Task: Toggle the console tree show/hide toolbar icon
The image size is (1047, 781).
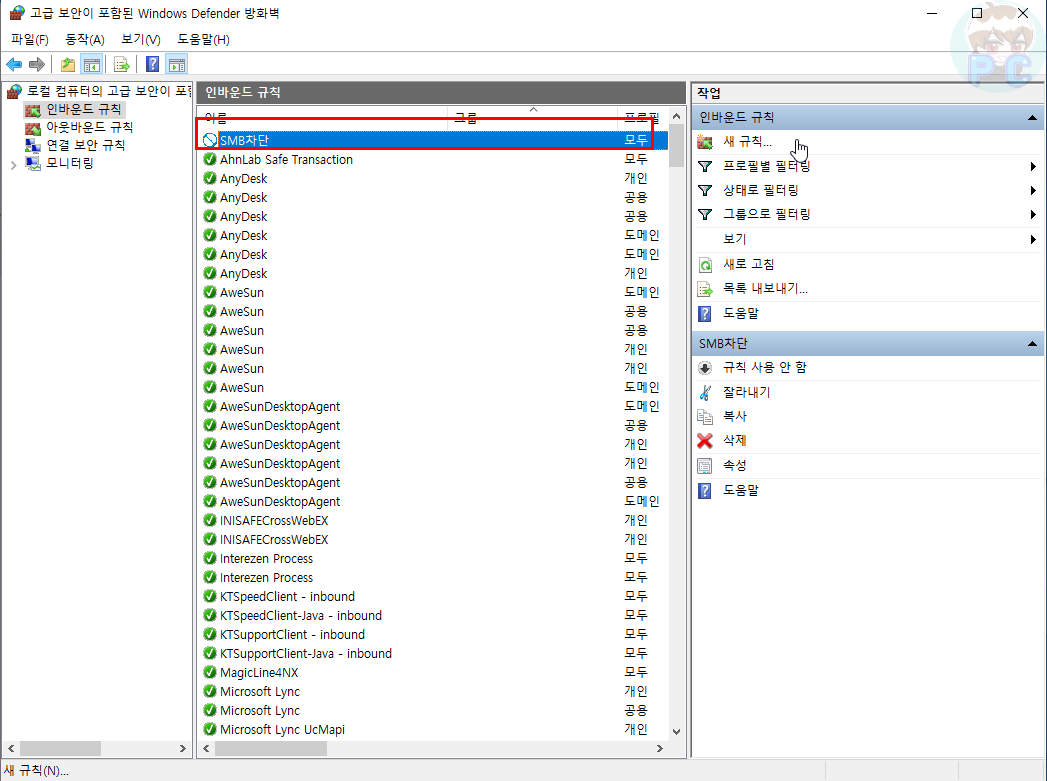Action: pyautogui.click(x=91, y=65)
